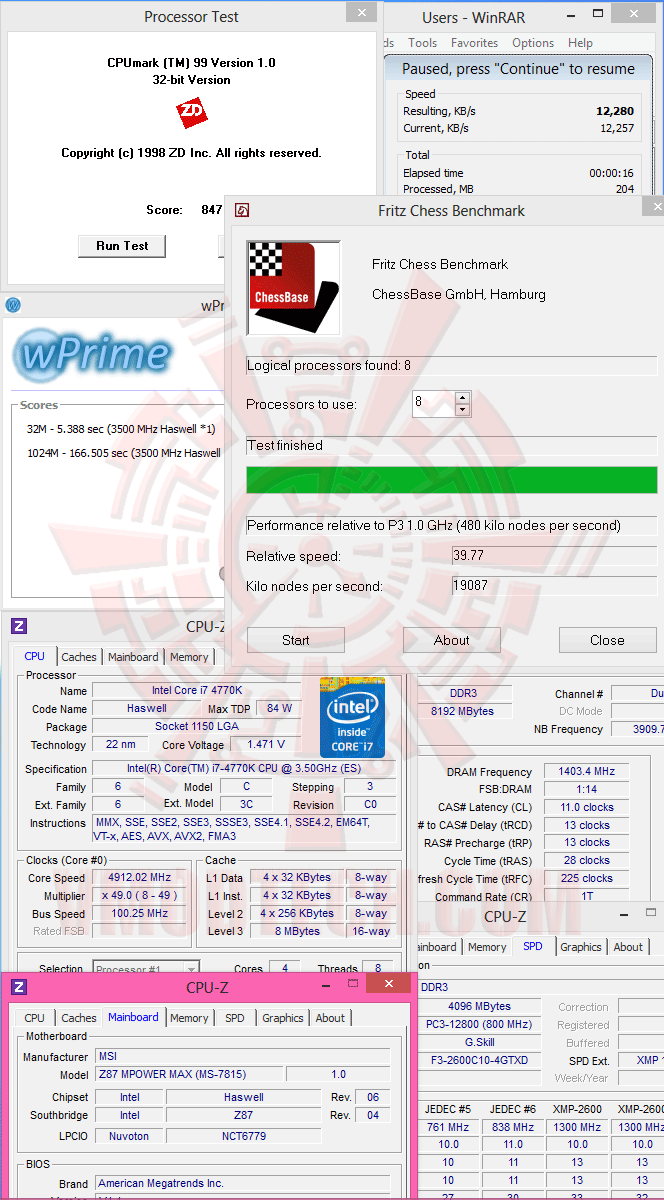The width and height of the screenshot is (664, 1200).
Task: Click the Fritz Chess Benchmark title bar icon
Action: click(241, 210)
